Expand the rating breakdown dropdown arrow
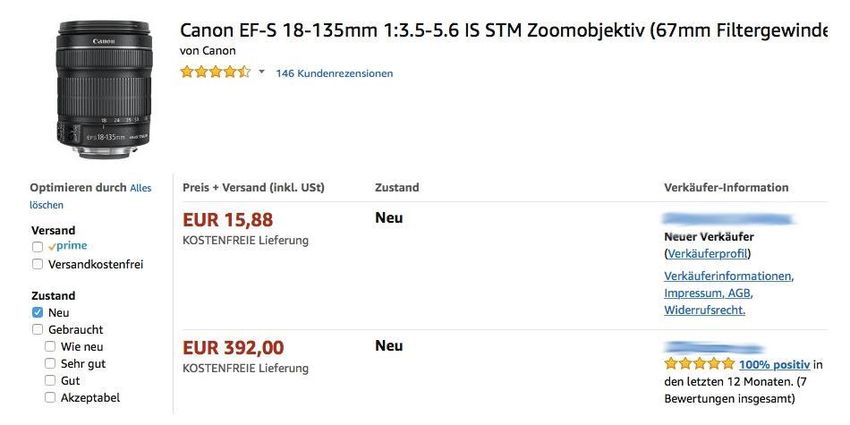This screenshot has height=425, width=850. (262, 72)
